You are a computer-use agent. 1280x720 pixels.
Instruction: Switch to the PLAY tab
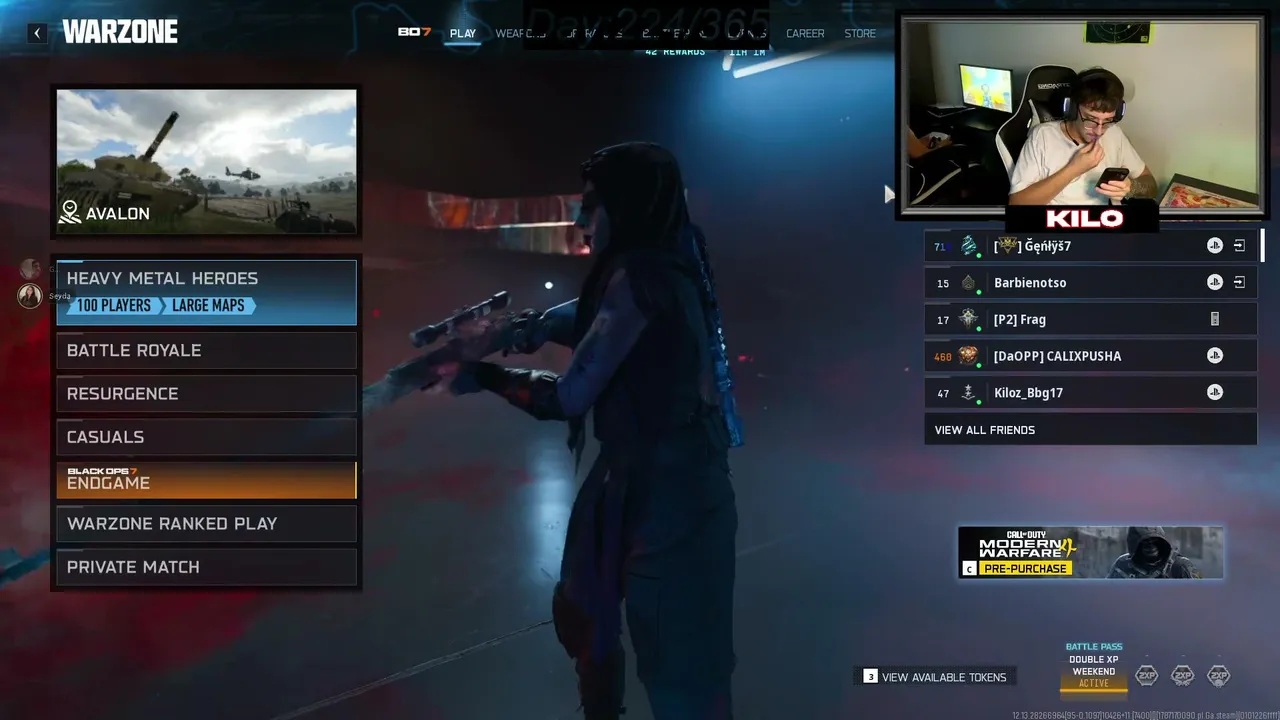[463, 33]
